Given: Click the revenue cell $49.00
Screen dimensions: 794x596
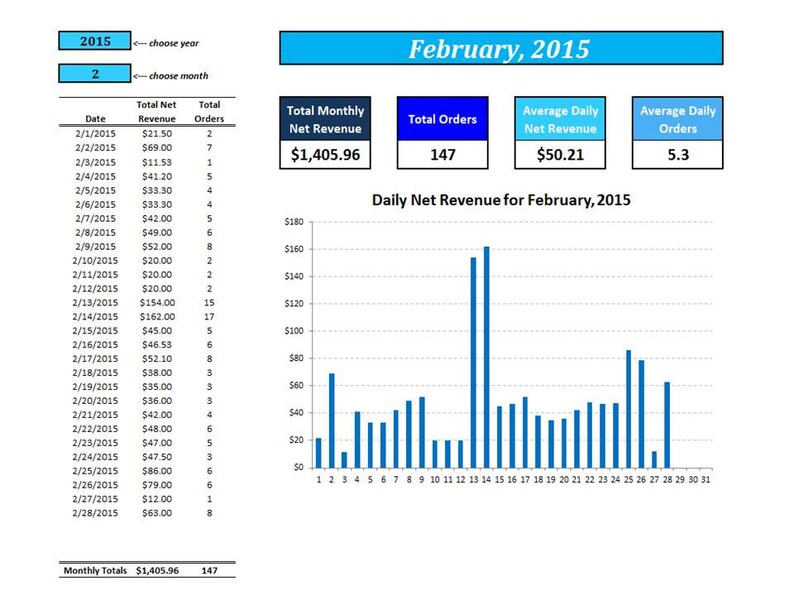Looking at the screenshot, I should (x=157, y=233).
